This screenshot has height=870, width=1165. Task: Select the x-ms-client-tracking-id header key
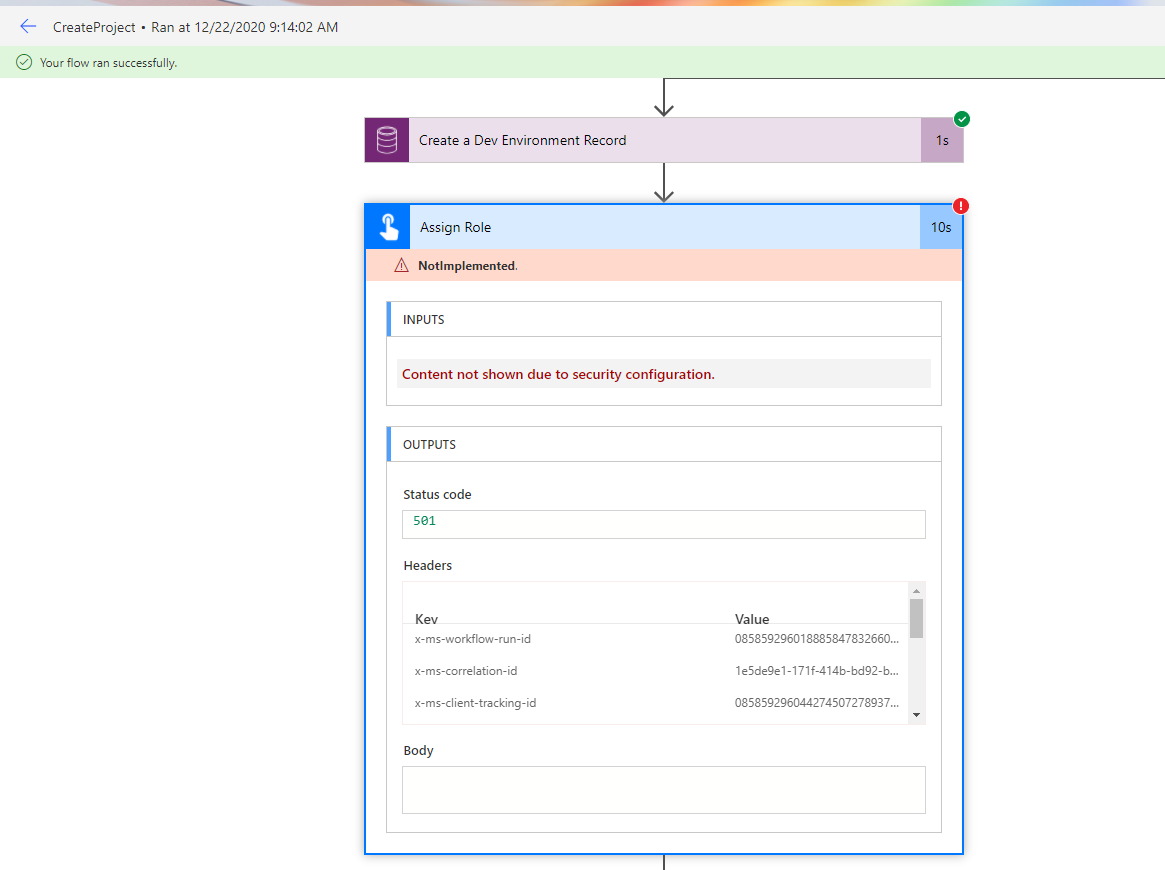476,703
